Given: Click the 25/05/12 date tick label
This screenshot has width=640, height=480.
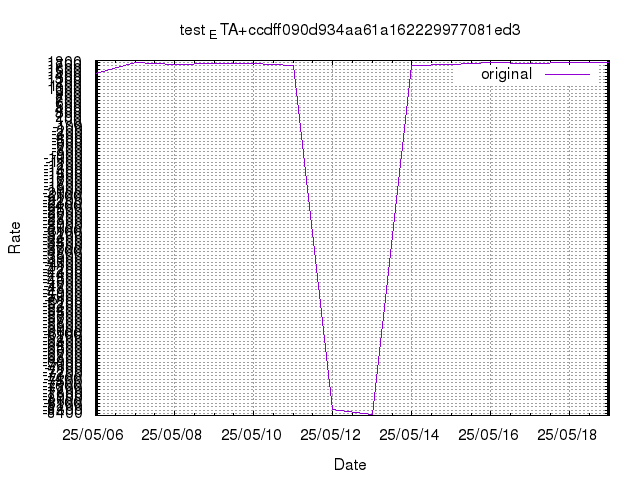Looking at the screenshot, I should click(330, 435).
